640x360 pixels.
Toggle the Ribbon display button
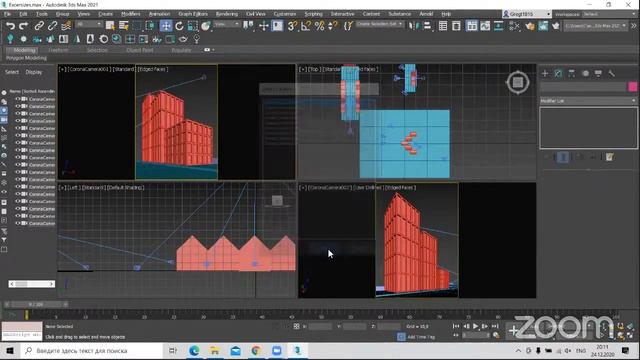471,26
